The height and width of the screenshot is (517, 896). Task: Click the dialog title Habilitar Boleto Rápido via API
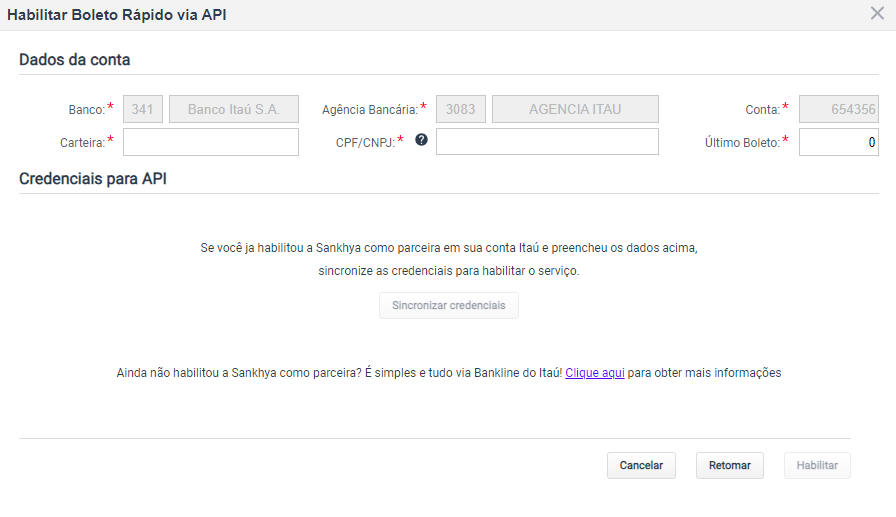tap(117, 15)
